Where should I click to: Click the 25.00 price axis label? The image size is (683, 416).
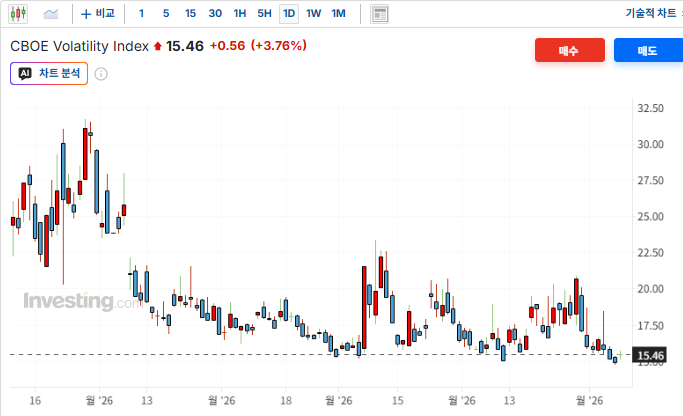tap(650, 216)
